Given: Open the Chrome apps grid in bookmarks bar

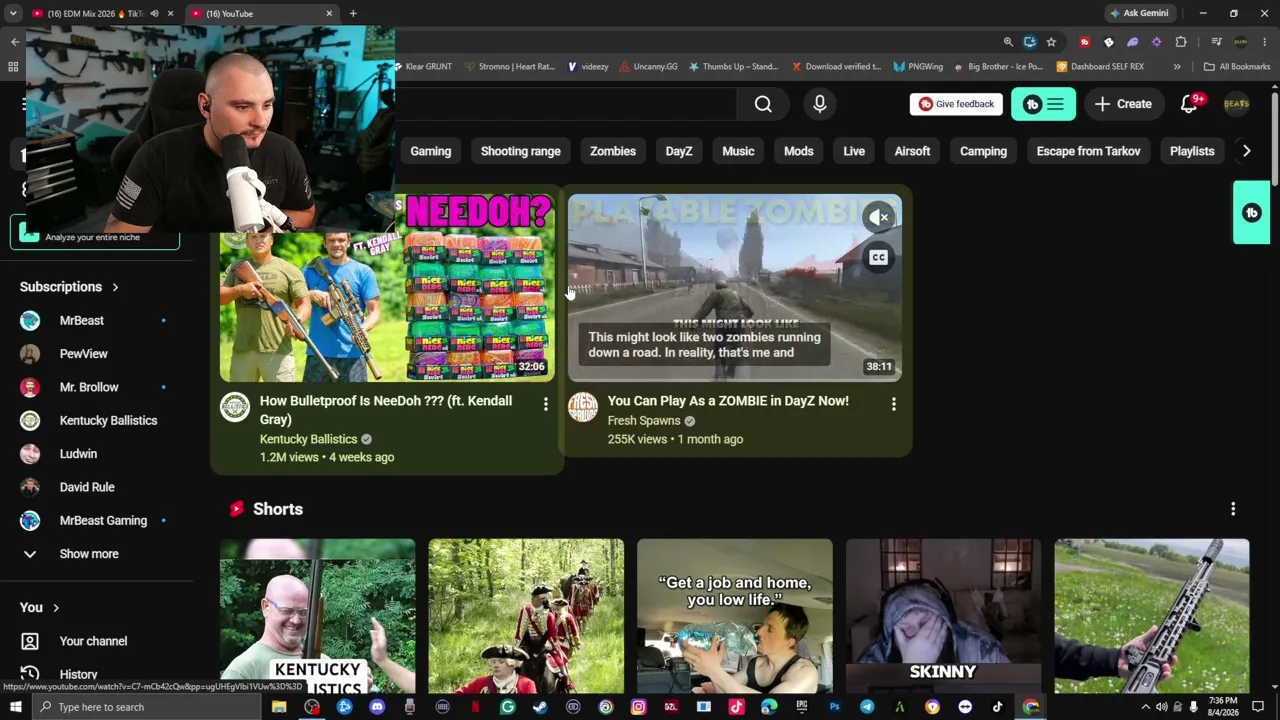Looking at the screenshot, I should point(13,67).
